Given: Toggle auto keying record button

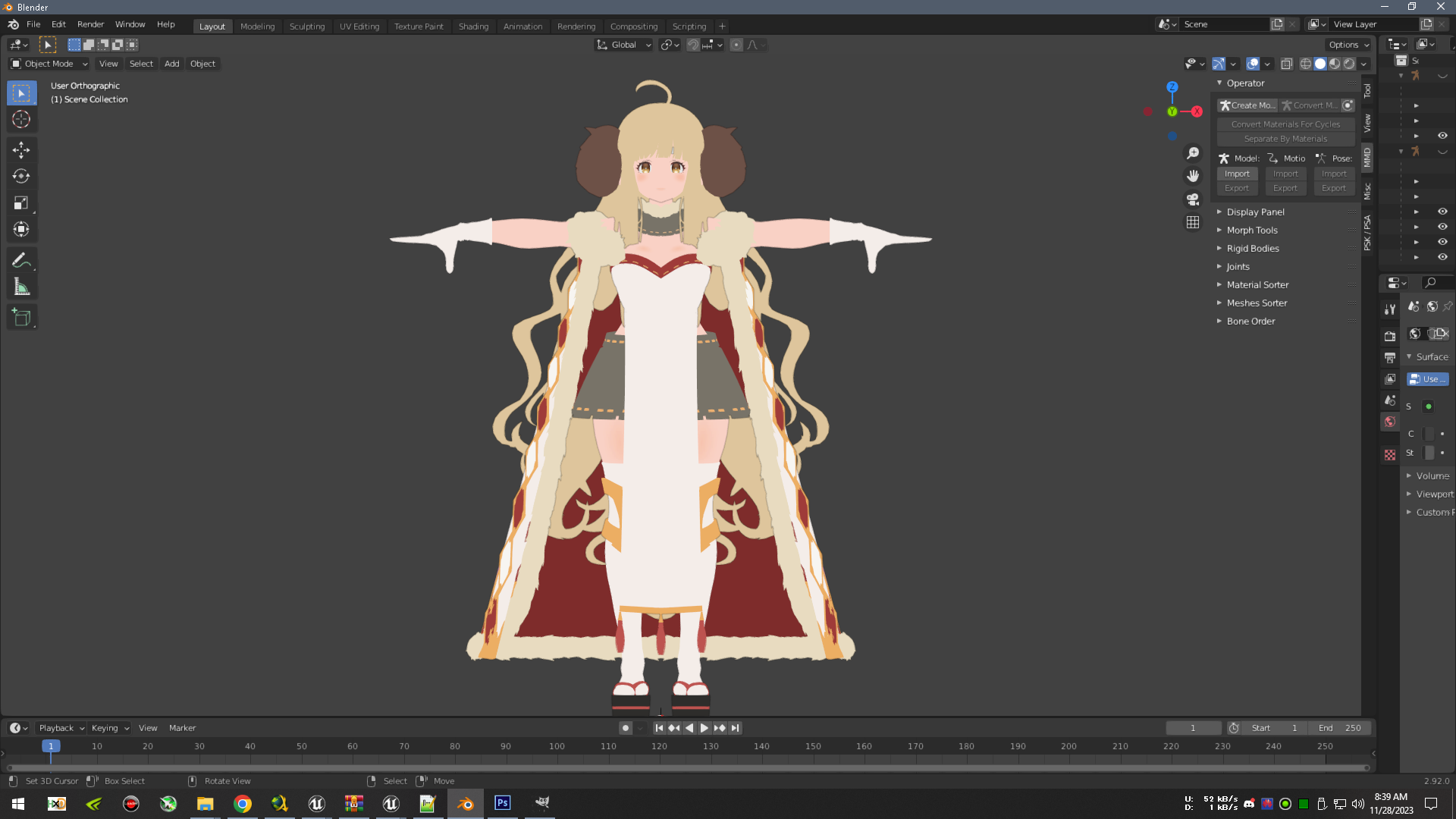Looking at the screenshot, I should [626, 728].
